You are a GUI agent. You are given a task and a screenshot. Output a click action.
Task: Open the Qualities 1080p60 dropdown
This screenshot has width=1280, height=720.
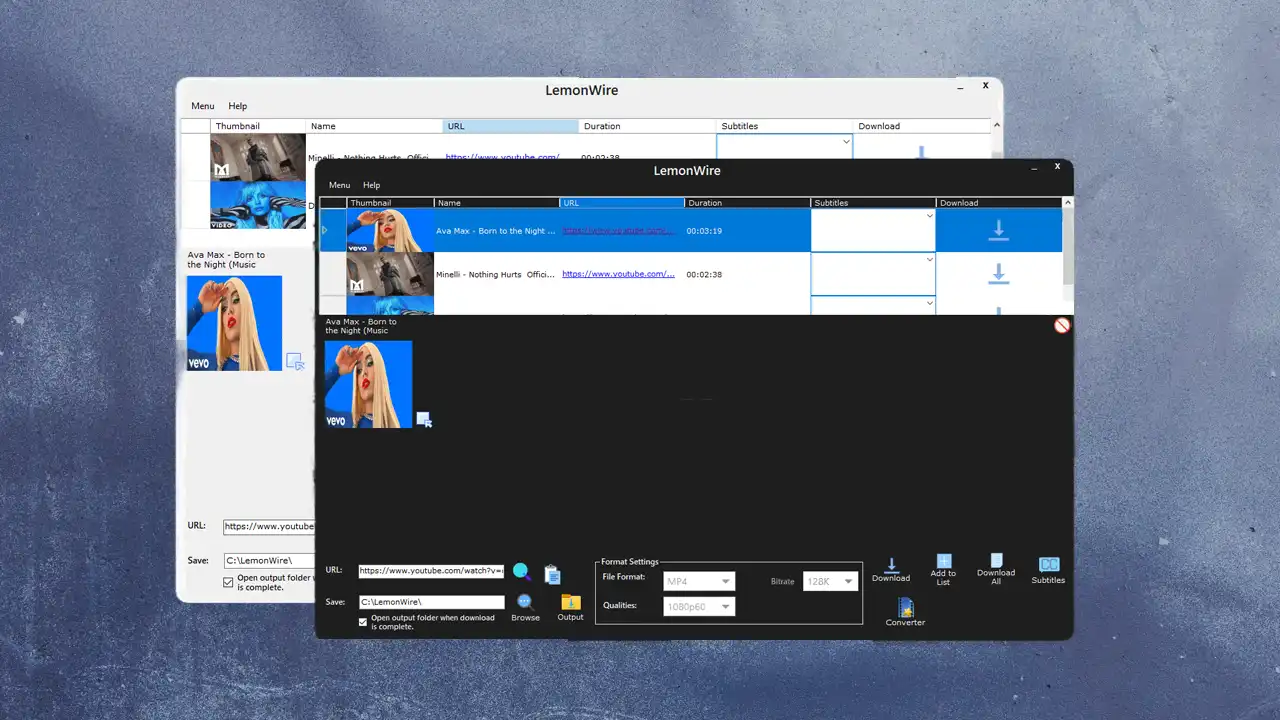pos(699,606)
